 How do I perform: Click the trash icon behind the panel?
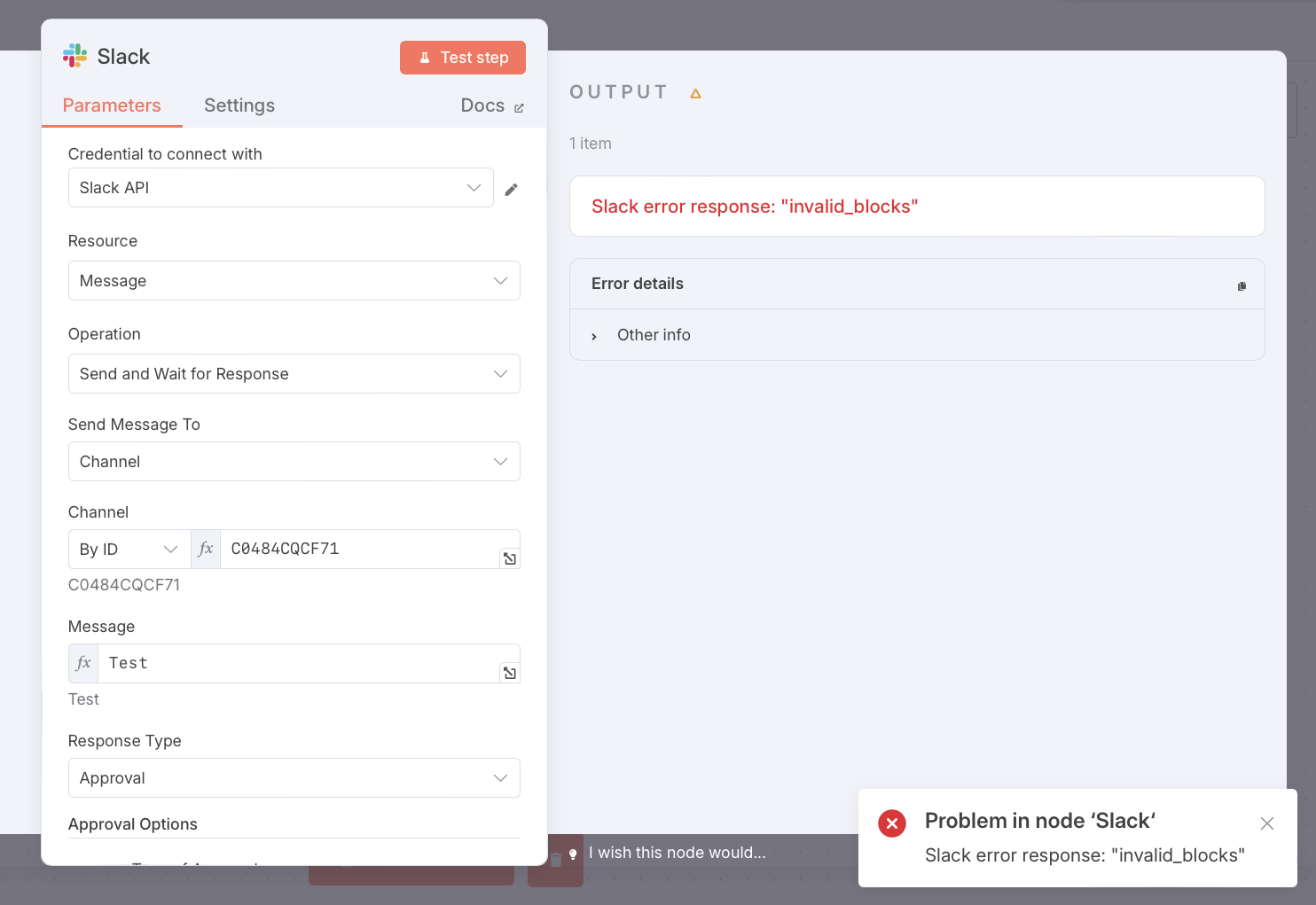pos(556,860)
